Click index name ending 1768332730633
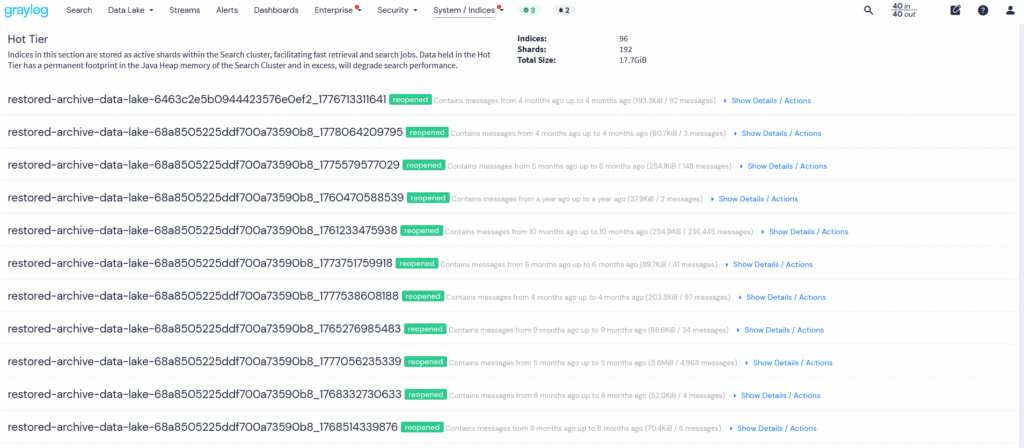The width and height of the screenshot is (1024, 448). click(204, 394)
